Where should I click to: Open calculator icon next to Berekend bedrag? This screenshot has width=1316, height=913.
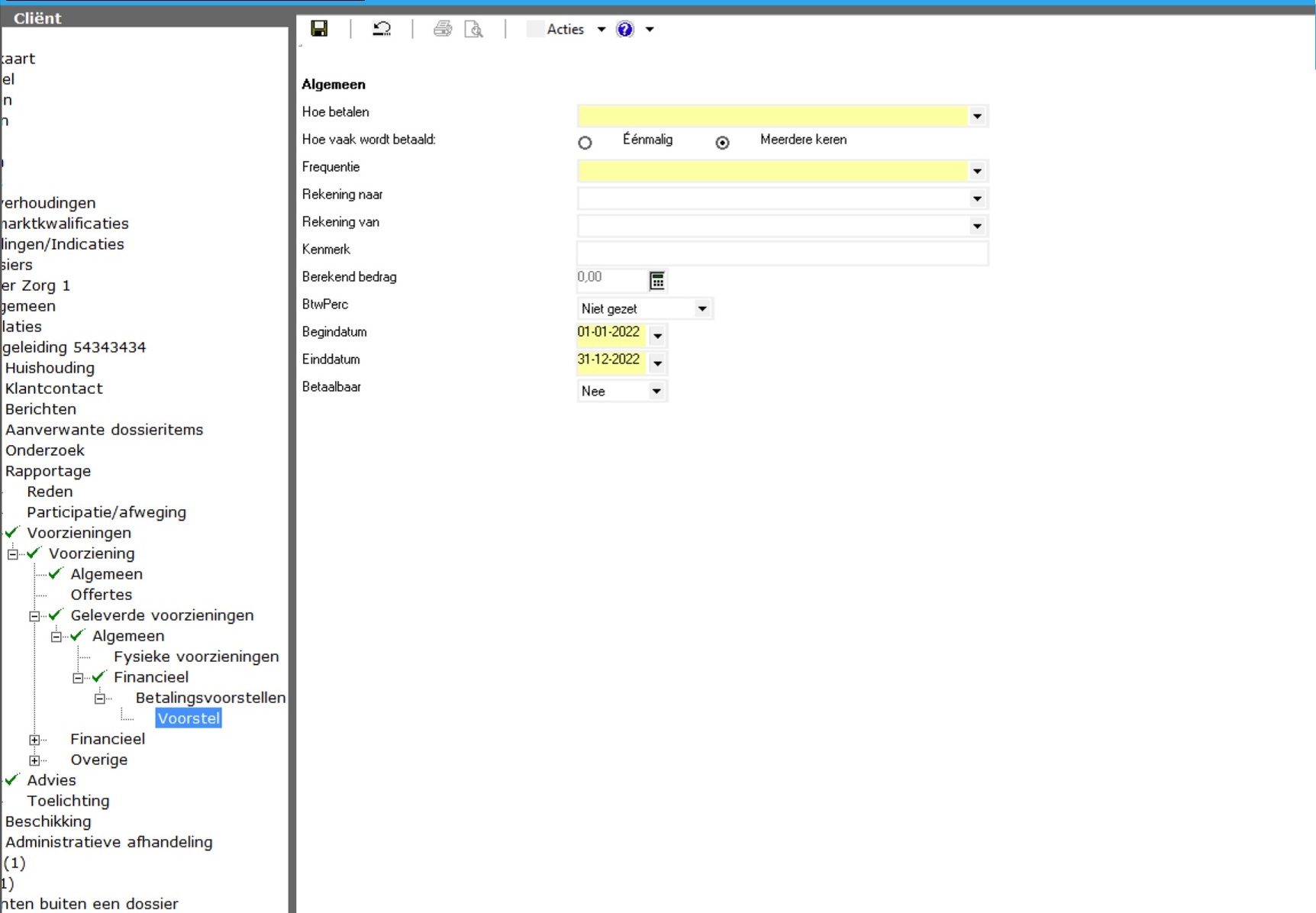[656, 281]
